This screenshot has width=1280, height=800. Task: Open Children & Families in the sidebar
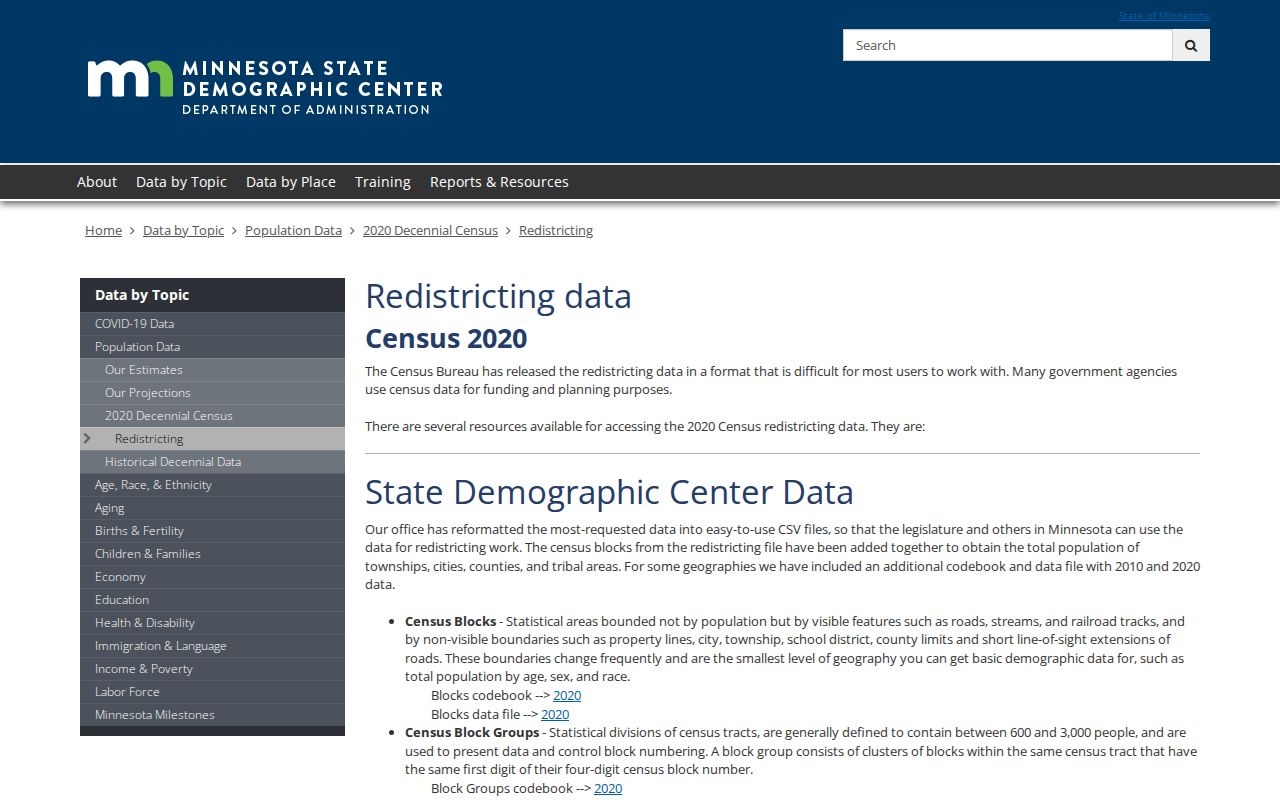212,554
